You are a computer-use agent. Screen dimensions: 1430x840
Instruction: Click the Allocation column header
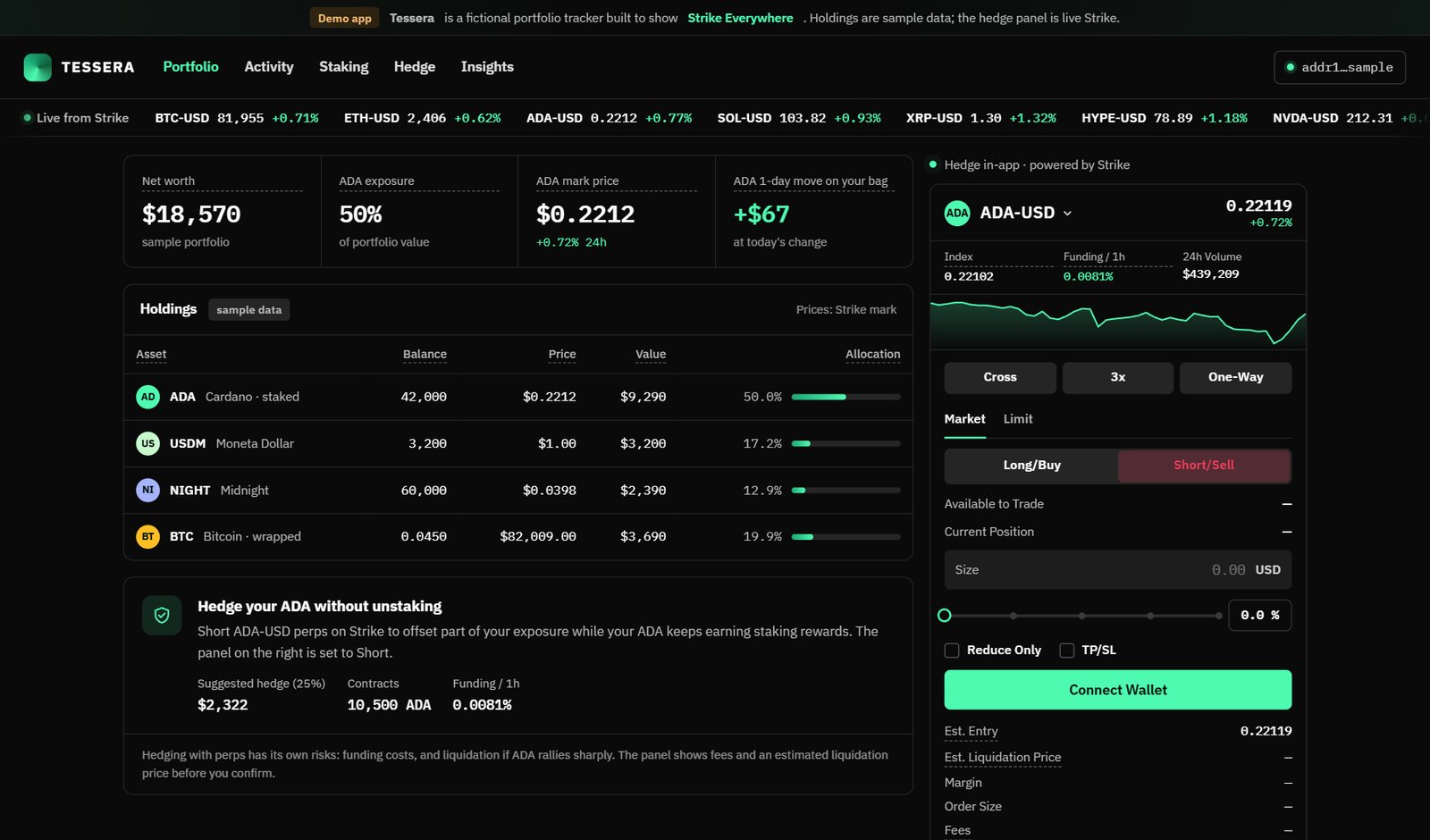tap(872, 355)
